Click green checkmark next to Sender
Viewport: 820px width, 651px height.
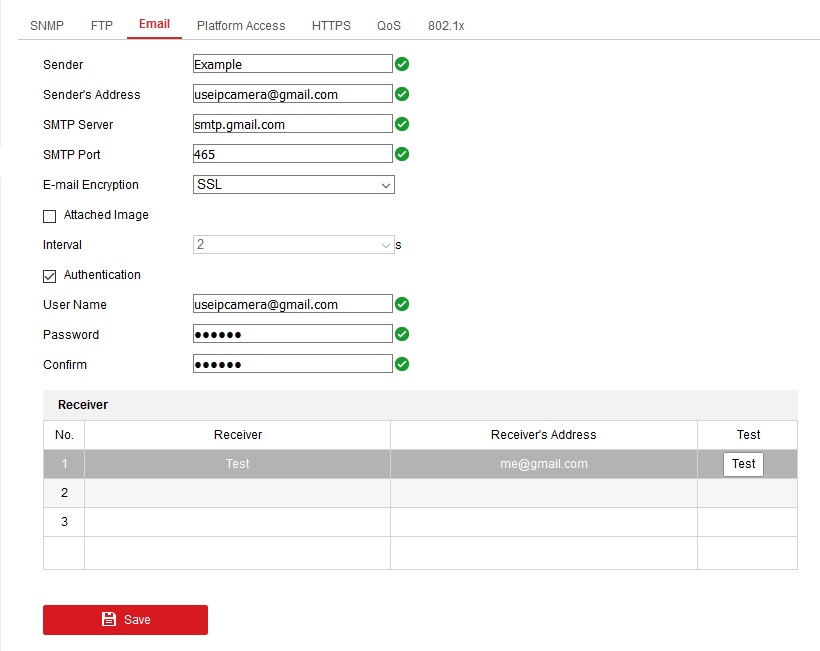[x=402, y=64]
